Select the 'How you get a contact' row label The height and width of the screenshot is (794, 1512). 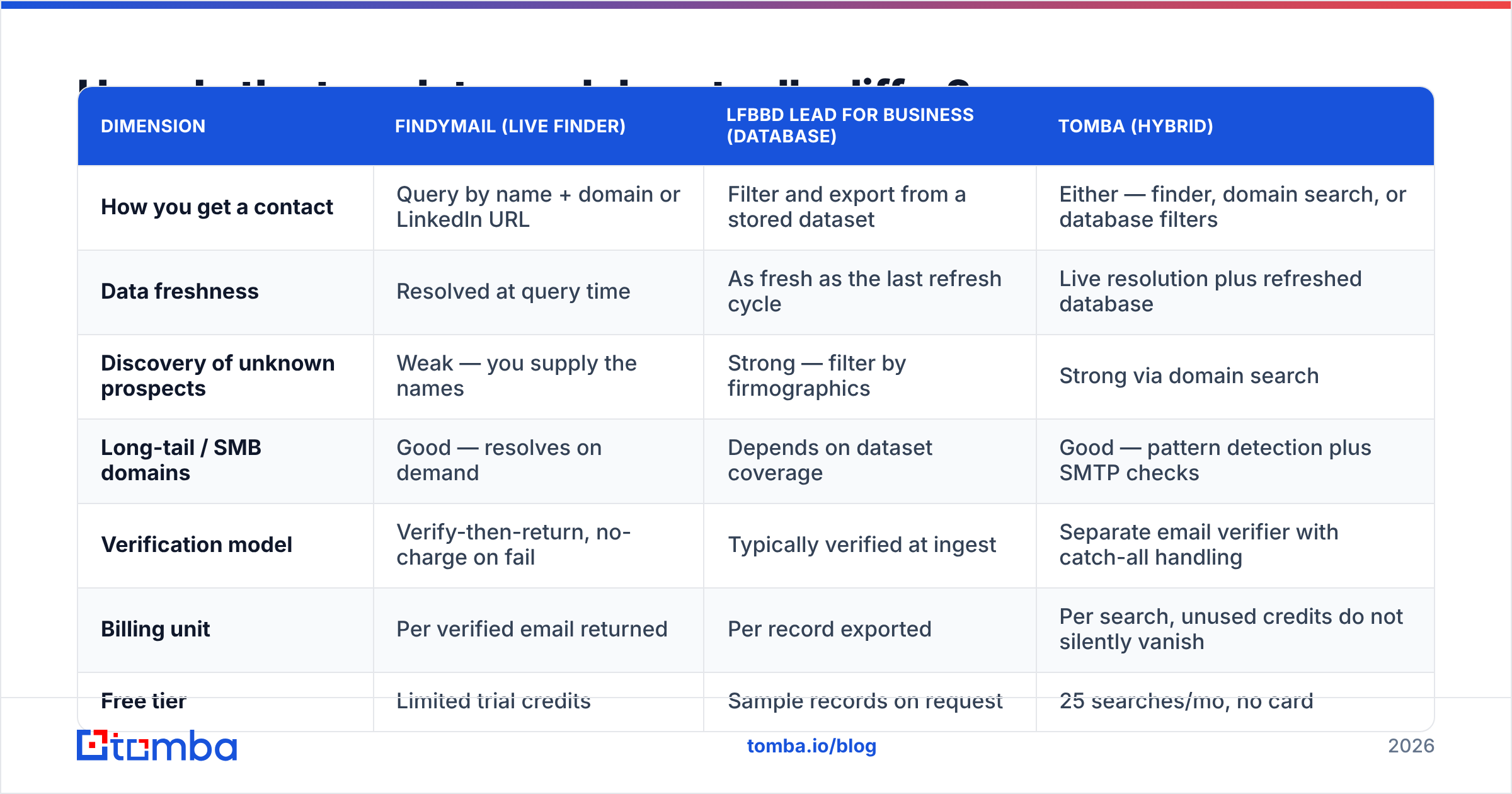click(217, 207)
